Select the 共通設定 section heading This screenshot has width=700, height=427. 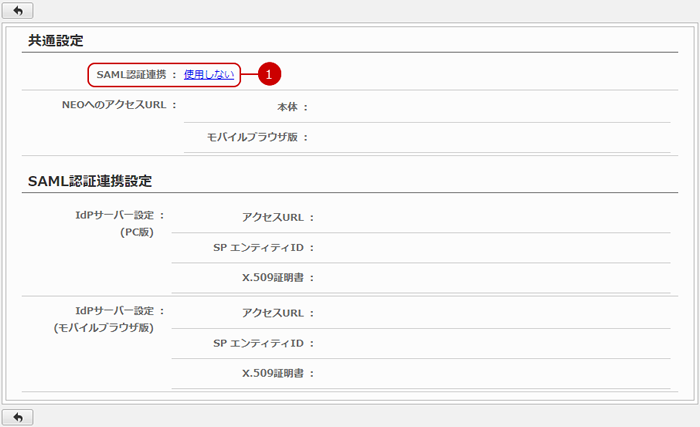[56, 40]
